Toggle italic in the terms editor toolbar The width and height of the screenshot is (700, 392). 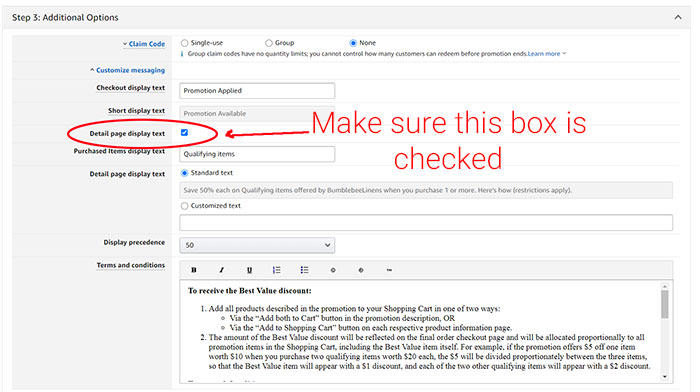coord(221,270)
